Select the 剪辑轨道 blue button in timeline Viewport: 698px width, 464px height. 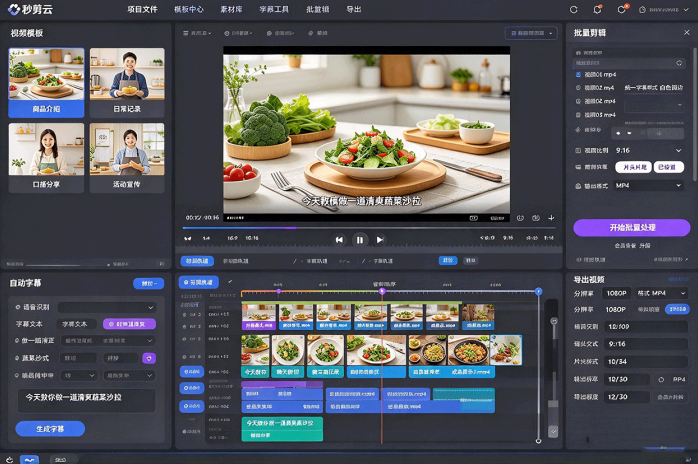click(x=199, y=282)
